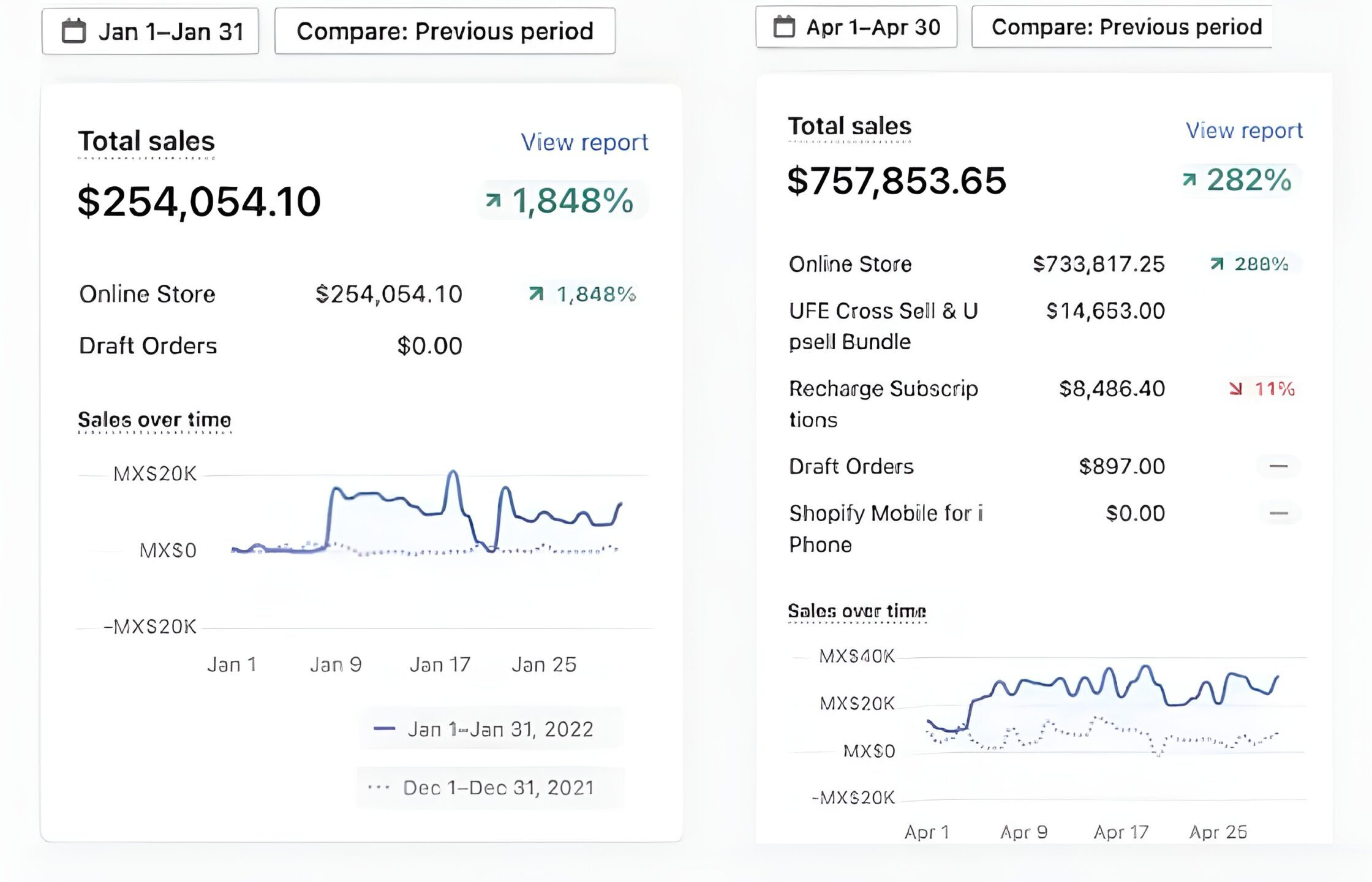Open View report link in January card

tap(584, 142)
